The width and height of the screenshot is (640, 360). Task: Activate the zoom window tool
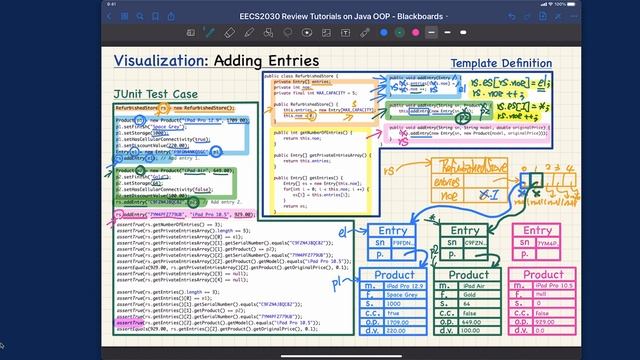(x=191, y=33)
